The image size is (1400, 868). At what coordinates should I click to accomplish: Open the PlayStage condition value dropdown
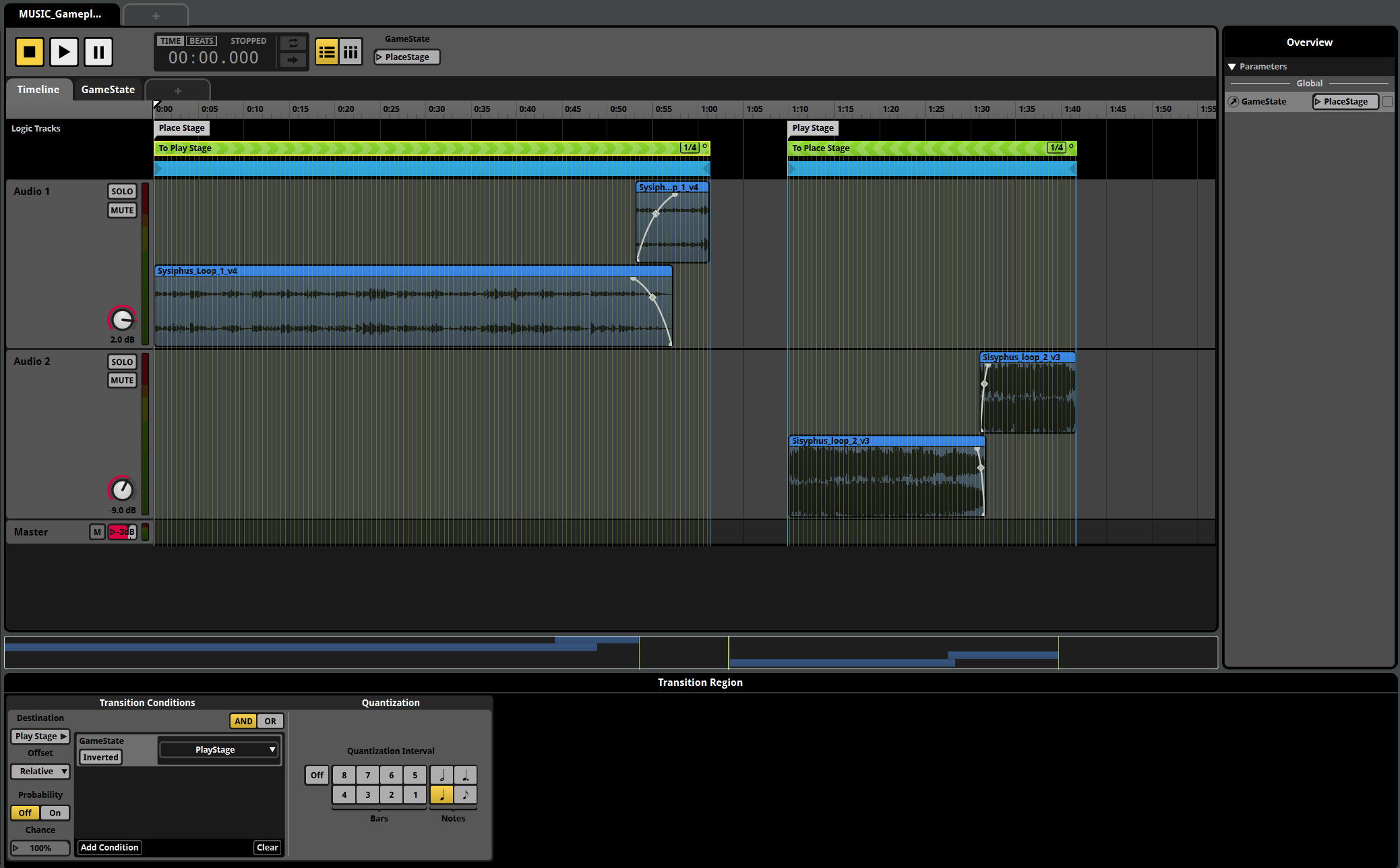point(218,750)
